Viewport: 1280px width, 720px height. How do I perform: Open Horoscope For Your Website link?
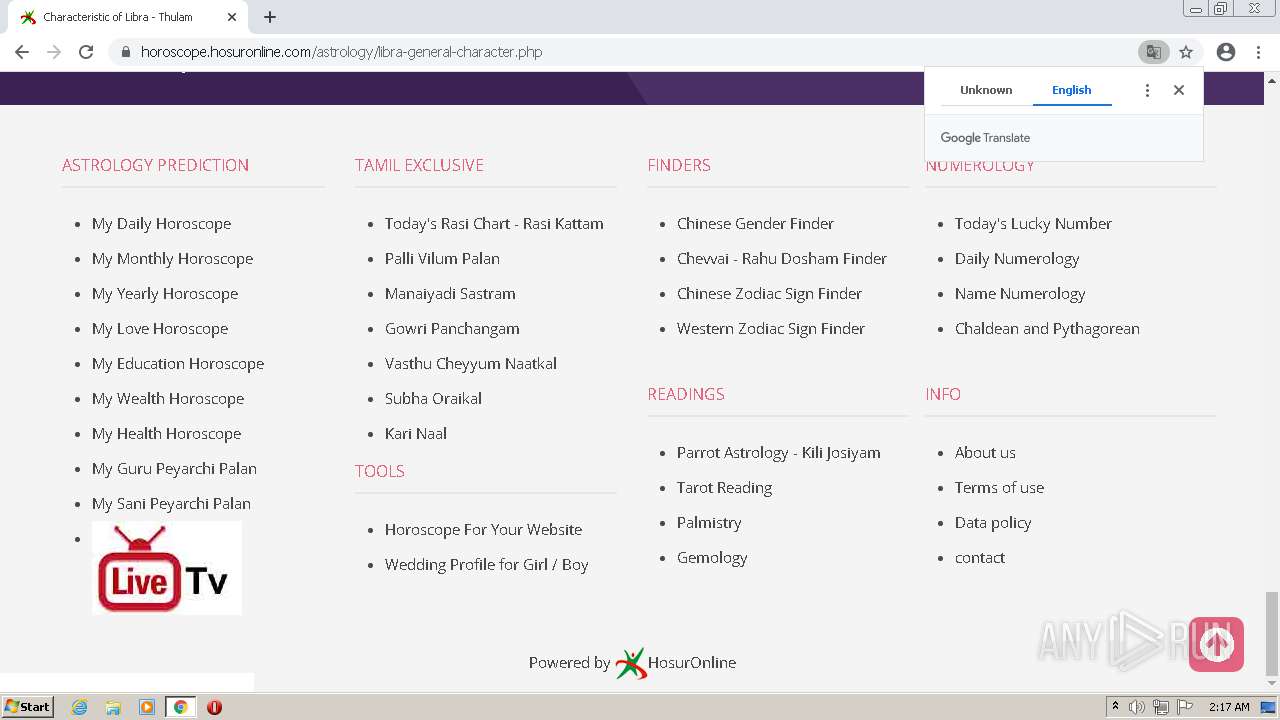tap(483, 530)
